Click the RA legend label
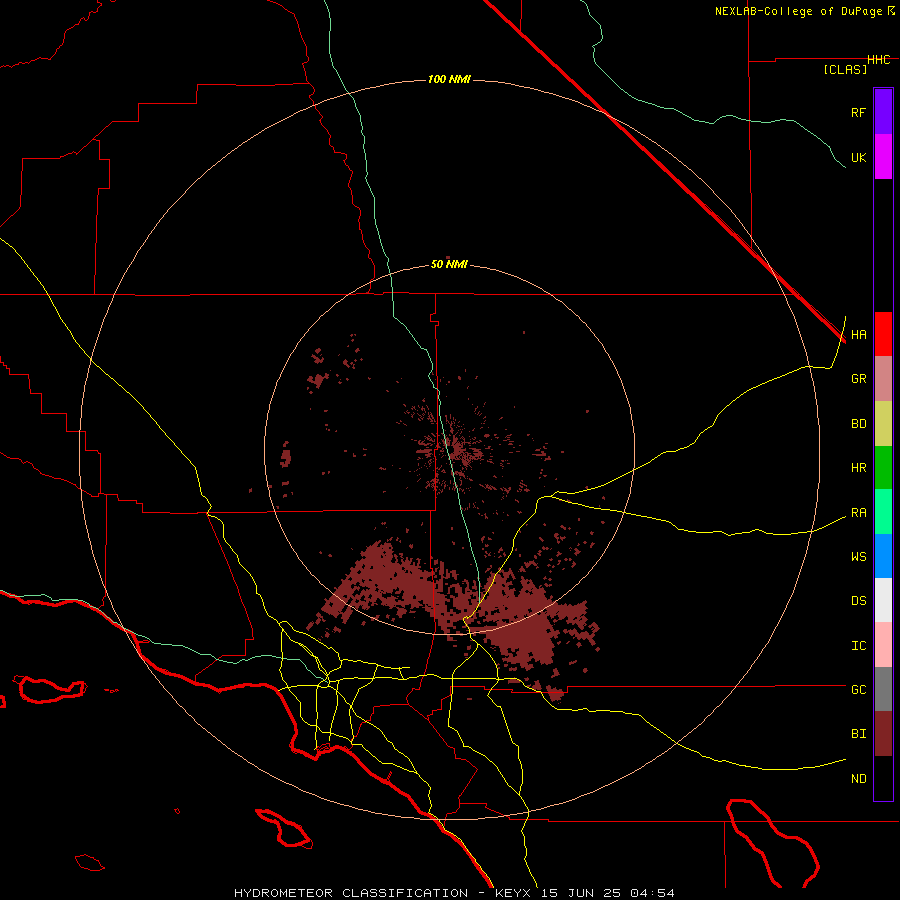This screenshot has width=900, height=900. click(x=858, y=513)
